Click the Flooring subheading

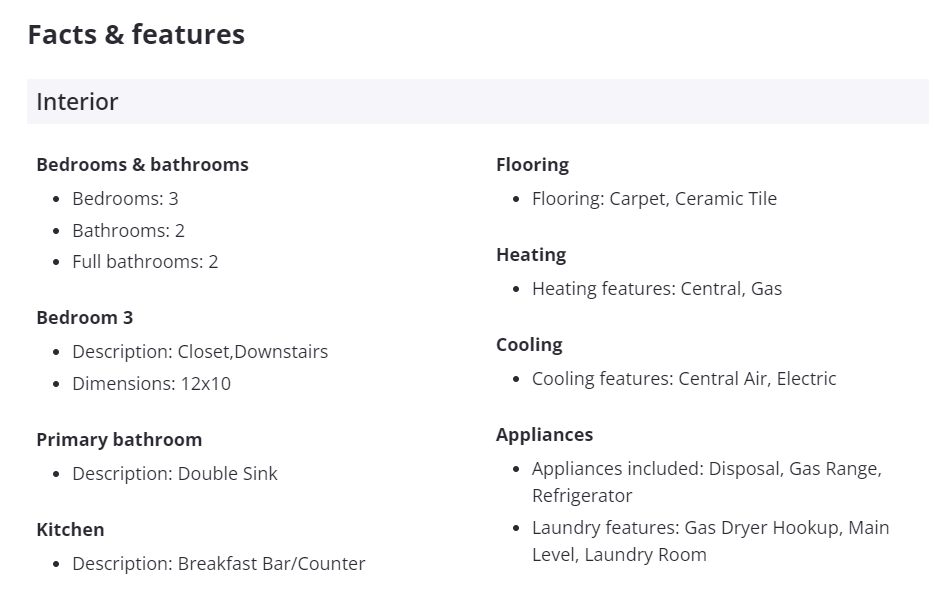(532, 165)
